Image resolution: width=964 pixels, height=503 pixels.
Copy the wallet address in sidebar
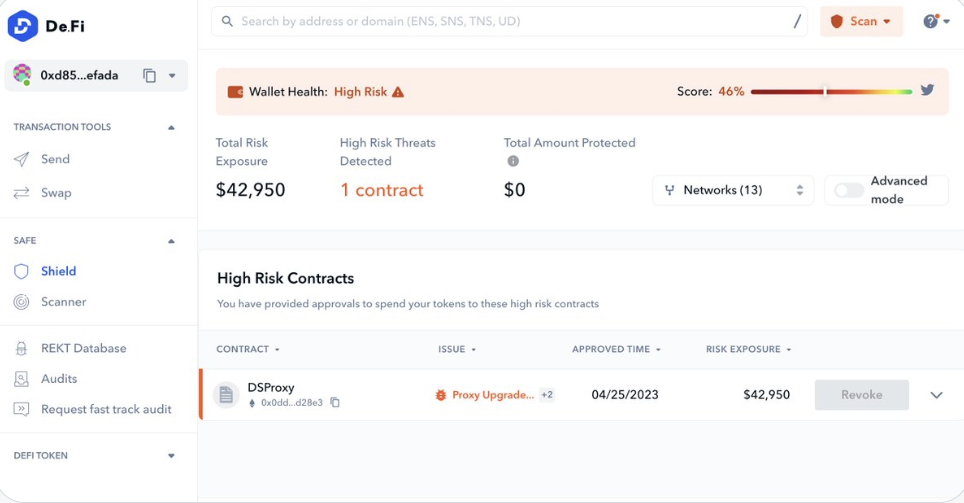pyautogui.click(x=149, y=76)
